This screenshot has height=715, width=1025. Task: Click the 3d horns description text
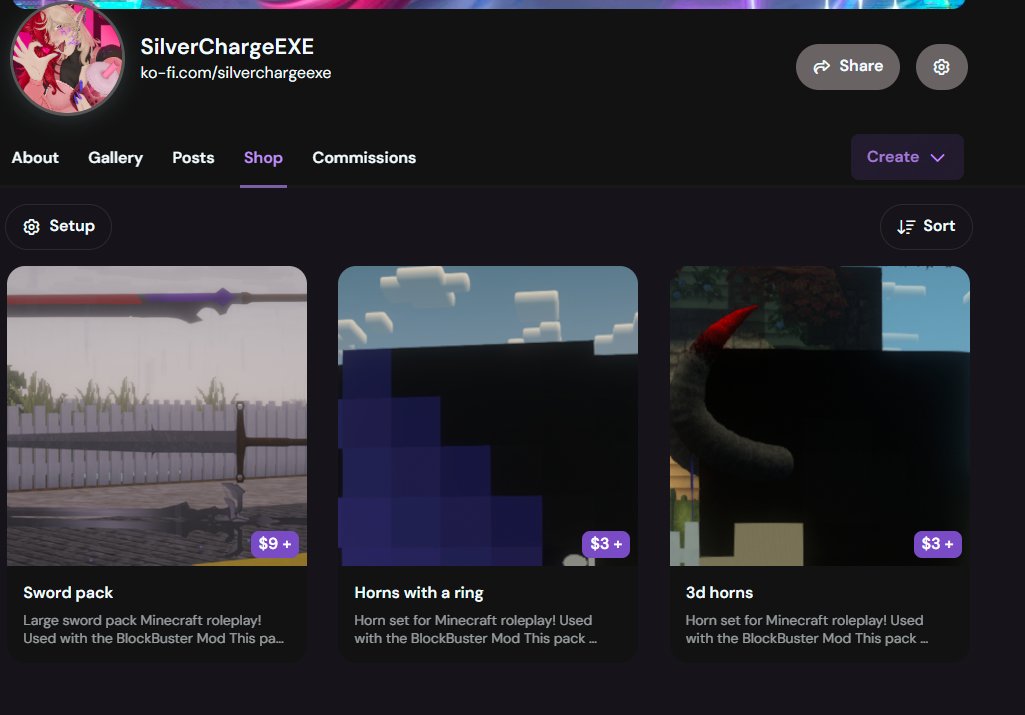[x=807, y=629]
